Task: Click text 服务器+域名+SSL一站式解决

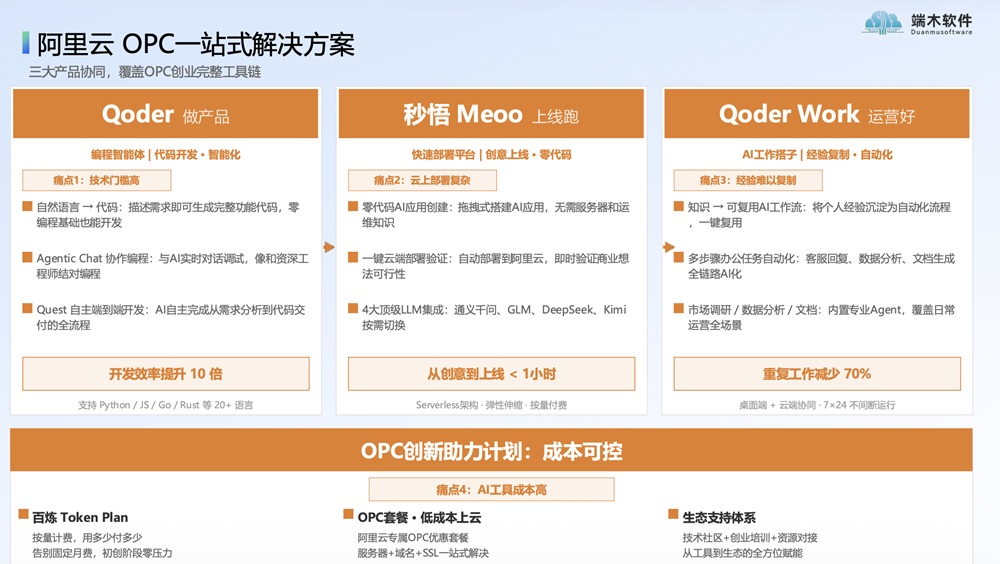Action: [423, 553]
